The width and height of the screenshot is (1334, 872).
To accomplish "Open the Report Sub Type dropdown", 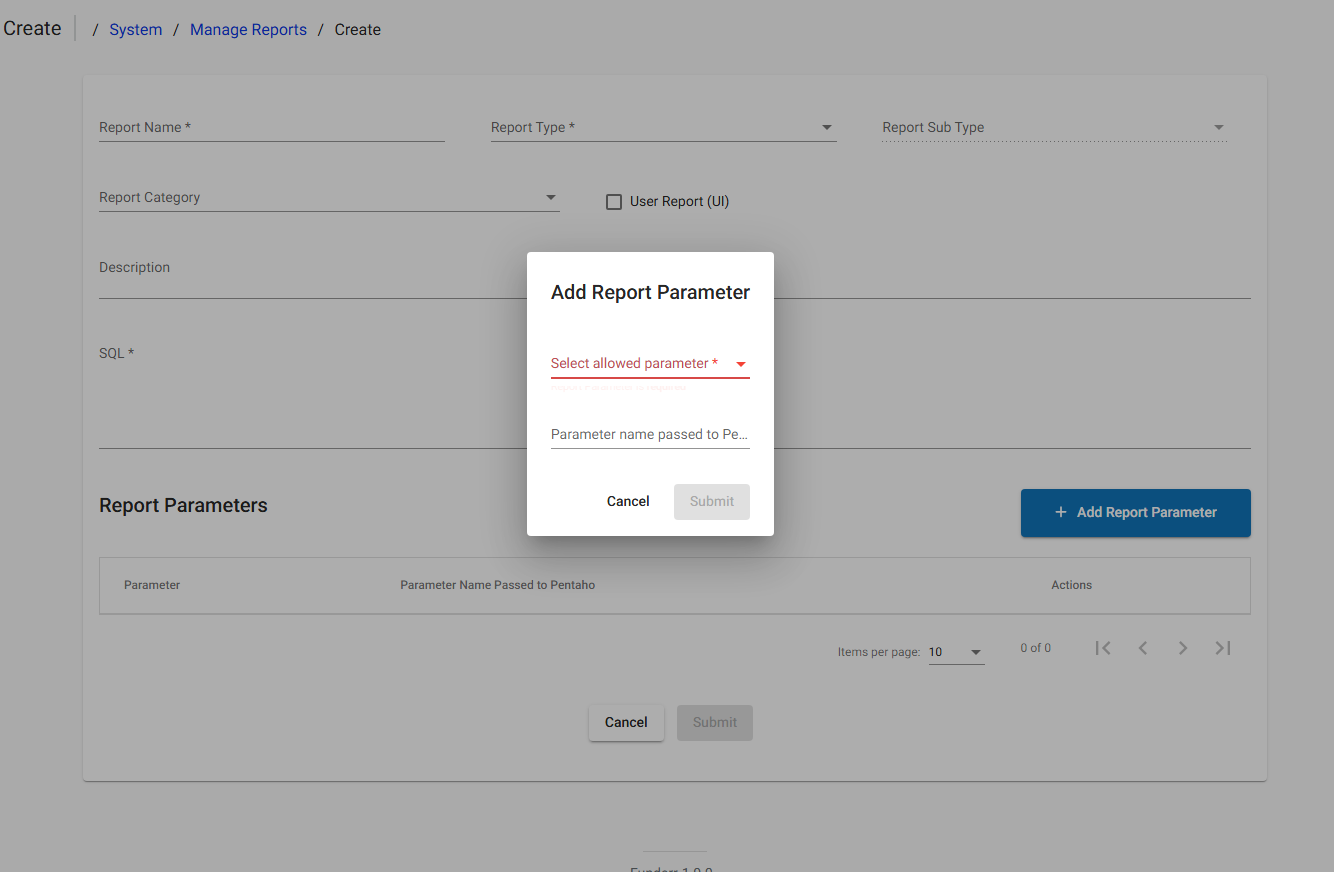I will coord(1218,127).
